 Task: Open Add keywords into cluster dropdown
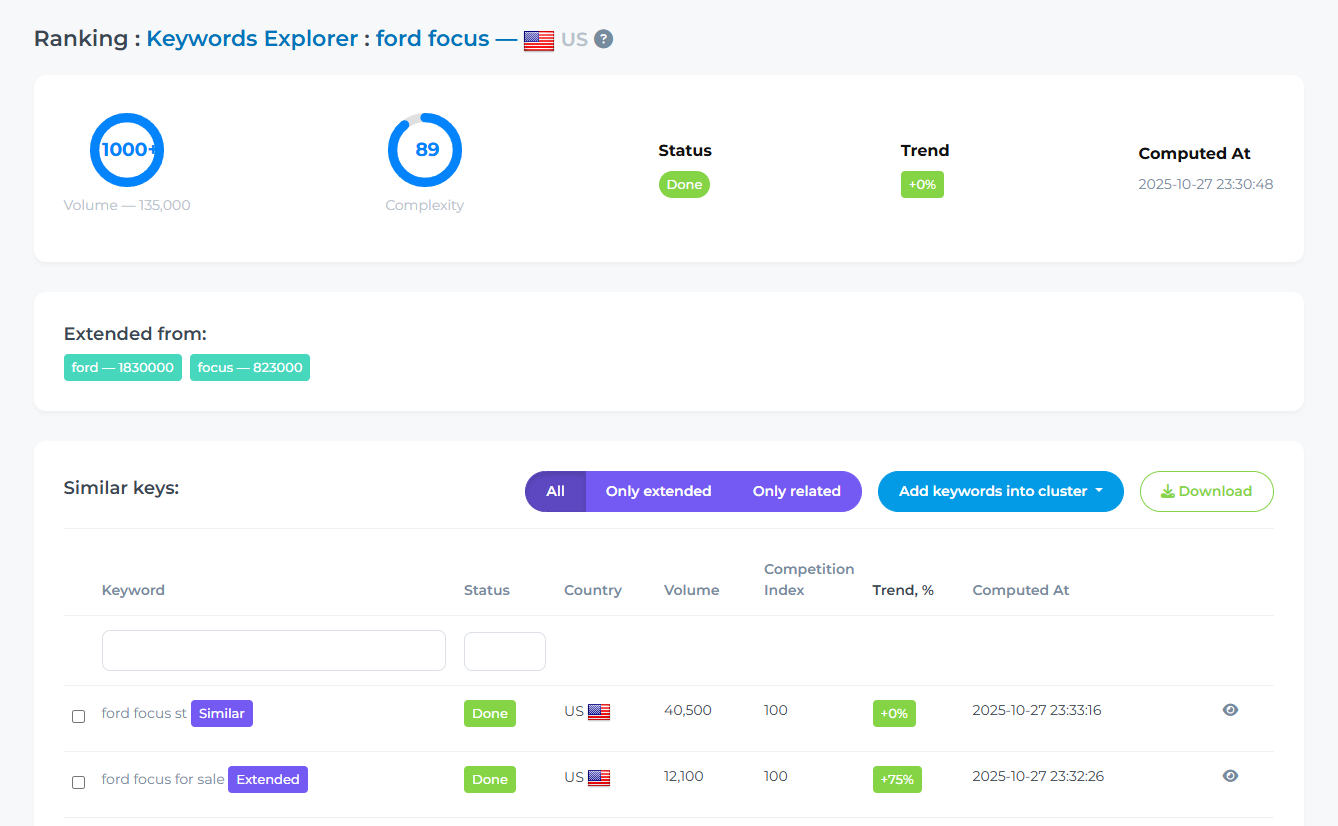click(1000, 491)
